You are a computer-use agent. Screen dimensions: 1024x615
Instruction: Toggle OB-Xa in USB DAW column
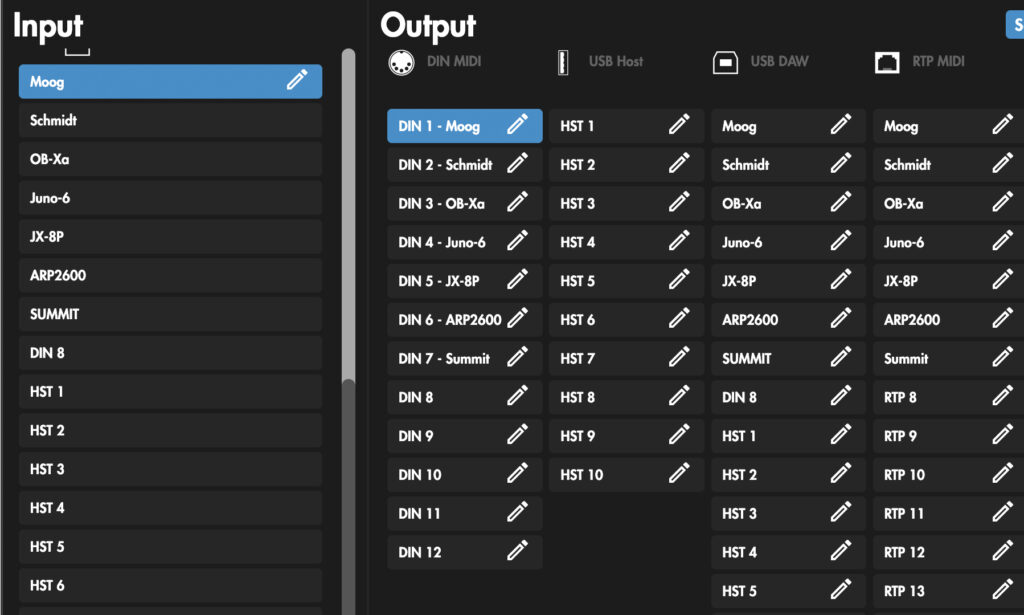(788, 204)
